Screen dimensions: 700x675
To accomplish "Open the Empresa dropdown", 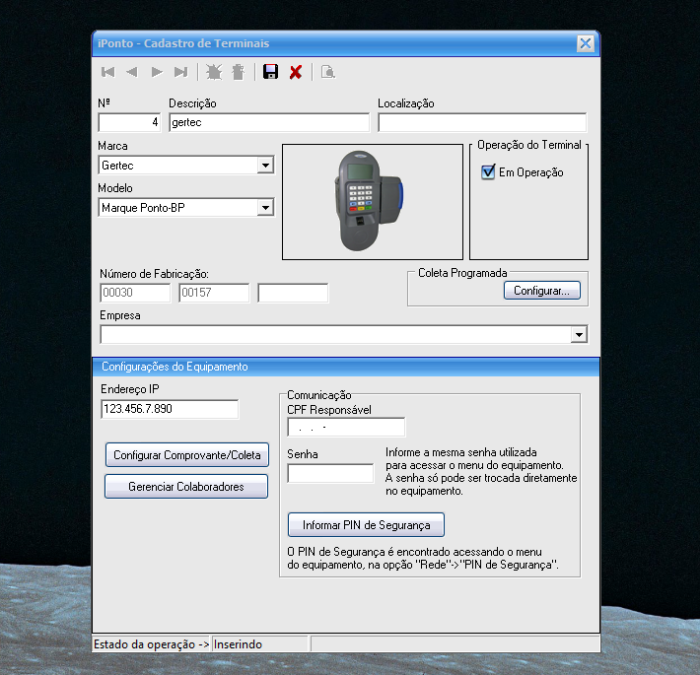I will pos(578,335).
